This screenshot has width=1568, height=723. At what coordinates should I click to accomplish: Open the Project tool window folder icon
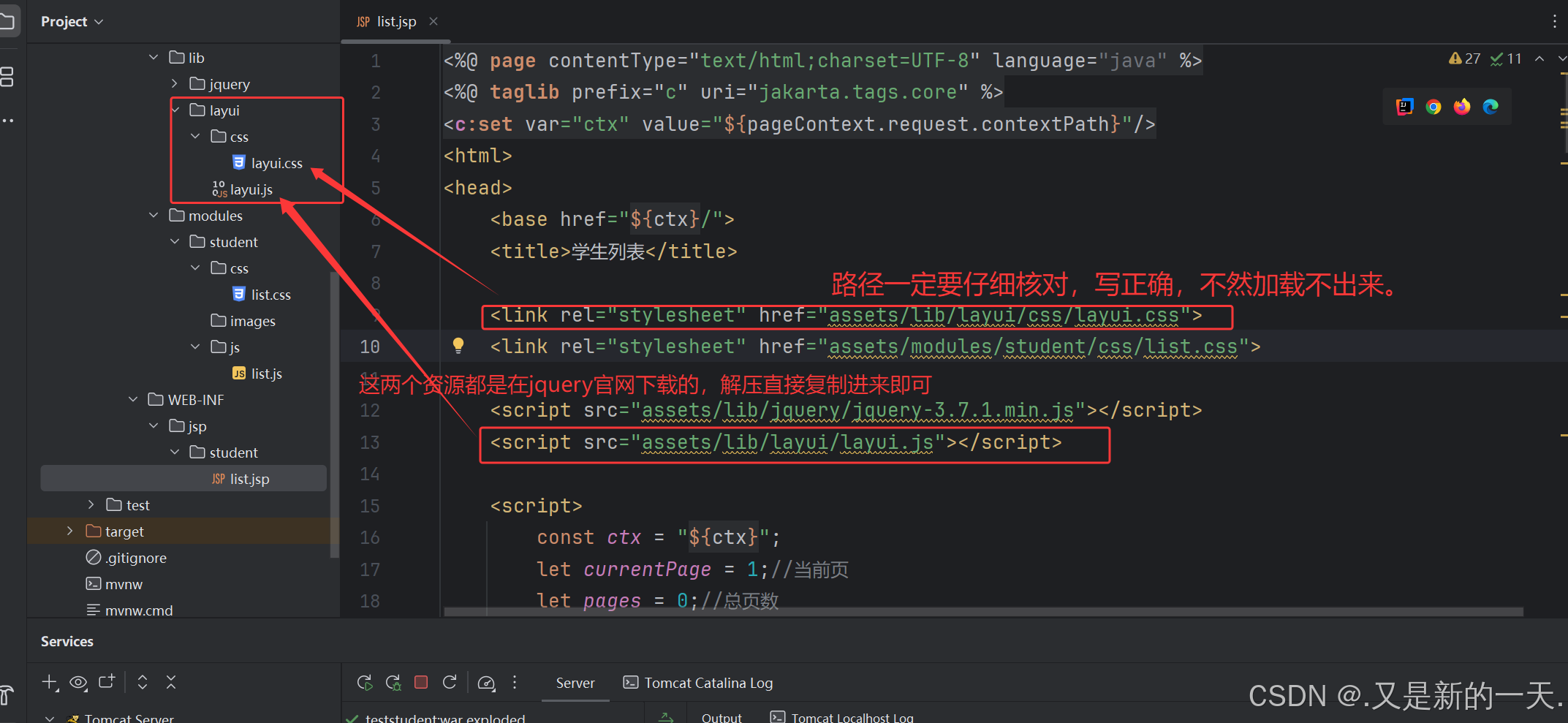point(7,21)
